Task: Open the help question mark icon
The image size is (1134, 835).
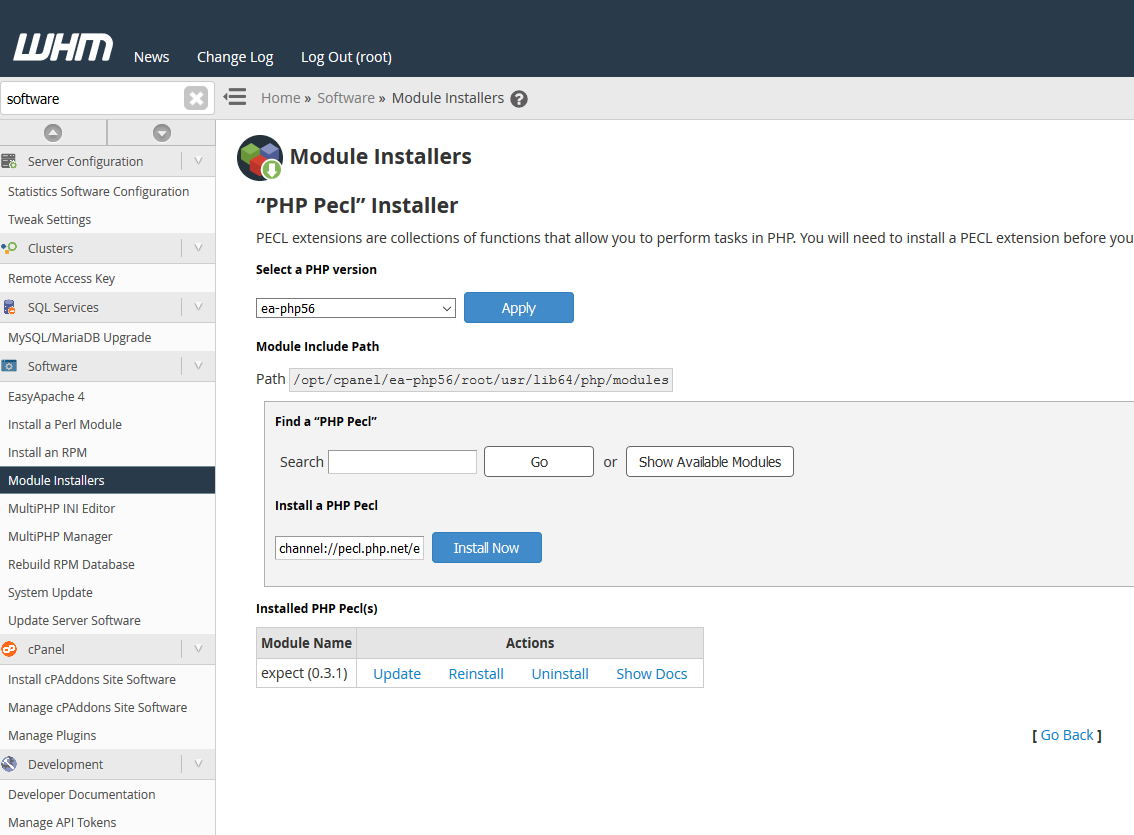Action: (x=519, y=99)
